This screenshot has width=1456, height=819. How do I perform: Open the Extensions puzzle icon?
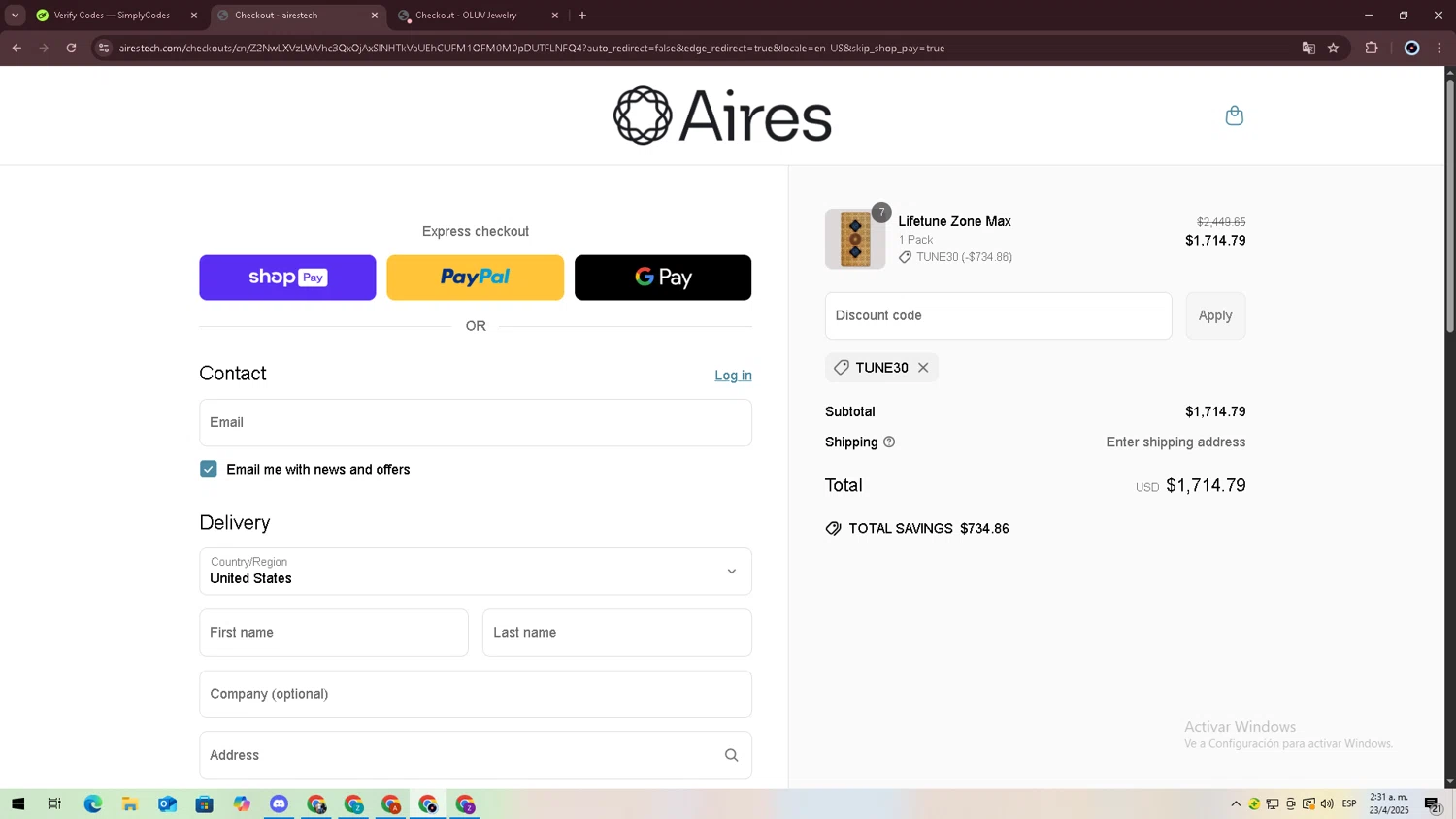(1372, 48)
